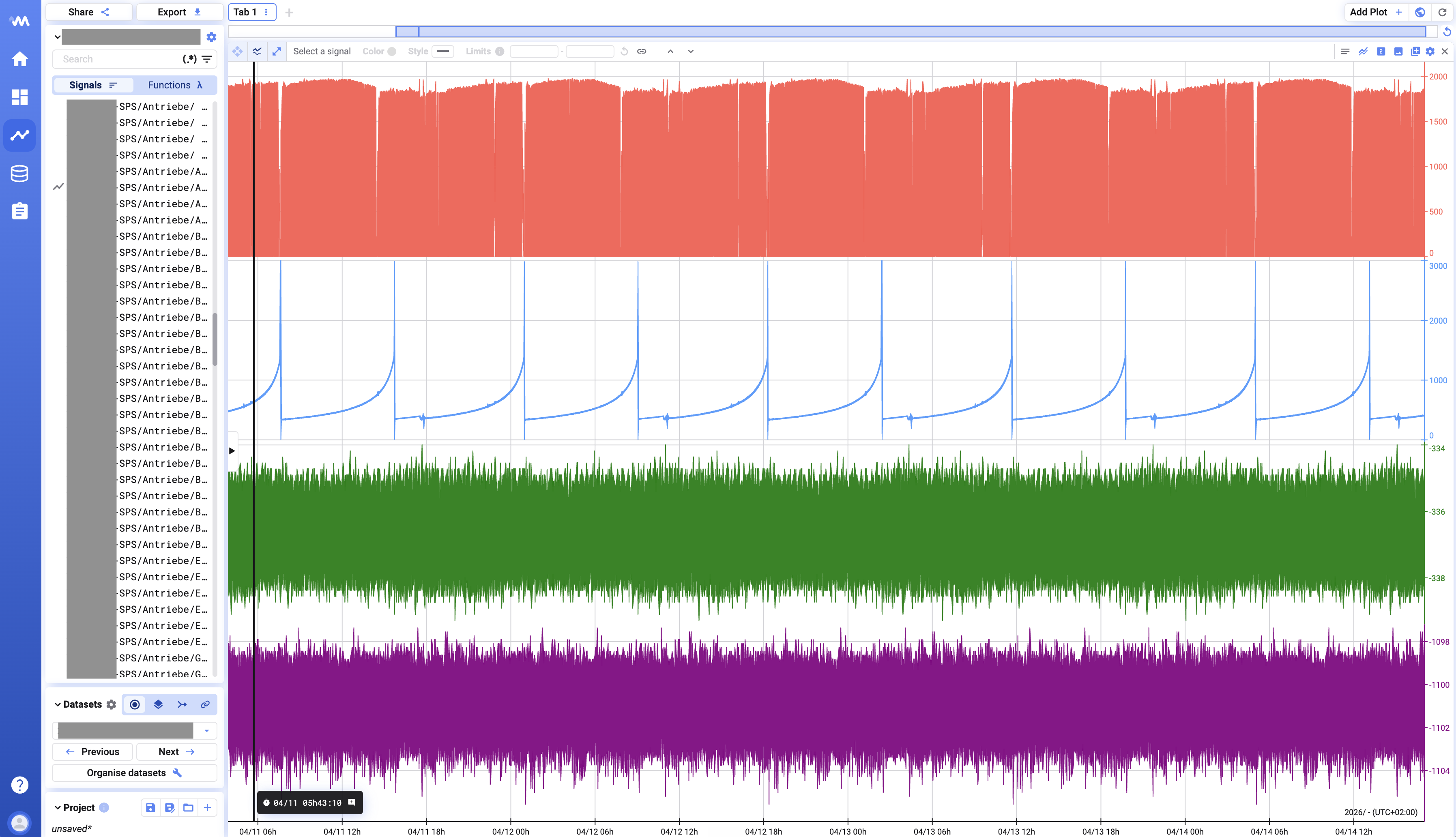Select layered datasets mode icon
This screenshot has width=1456, height=837.
tap(158, 704)
